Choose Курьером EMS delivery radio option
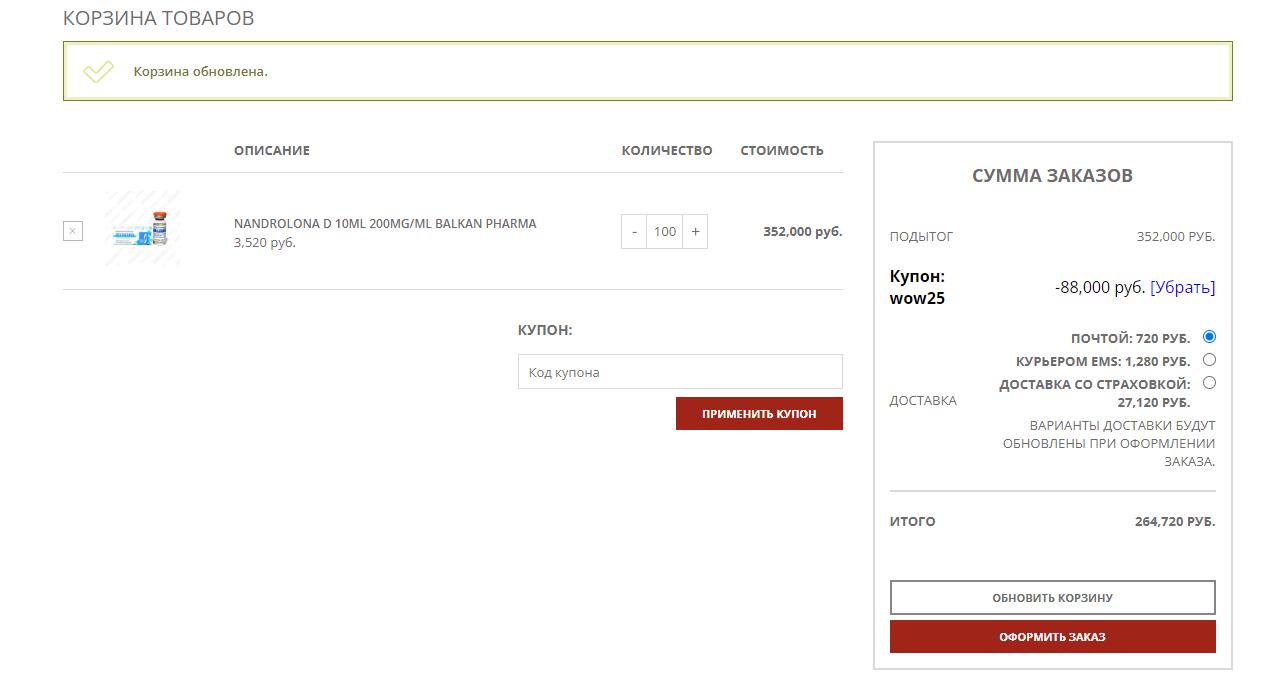Viewport: 1286px width, 685px height. click(x=1210, y=360)
